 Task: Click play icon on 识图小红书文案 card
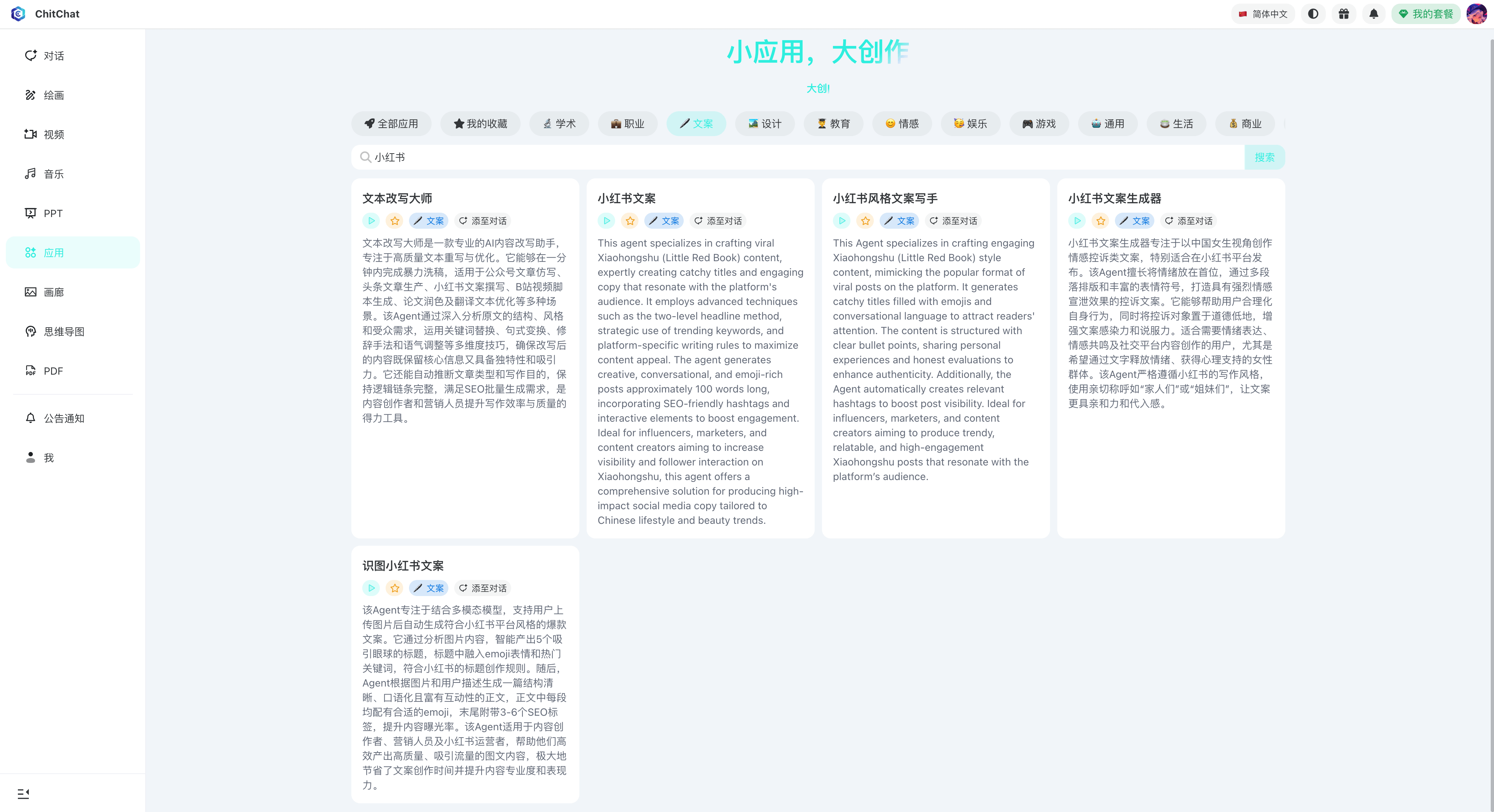pos(371,588)
